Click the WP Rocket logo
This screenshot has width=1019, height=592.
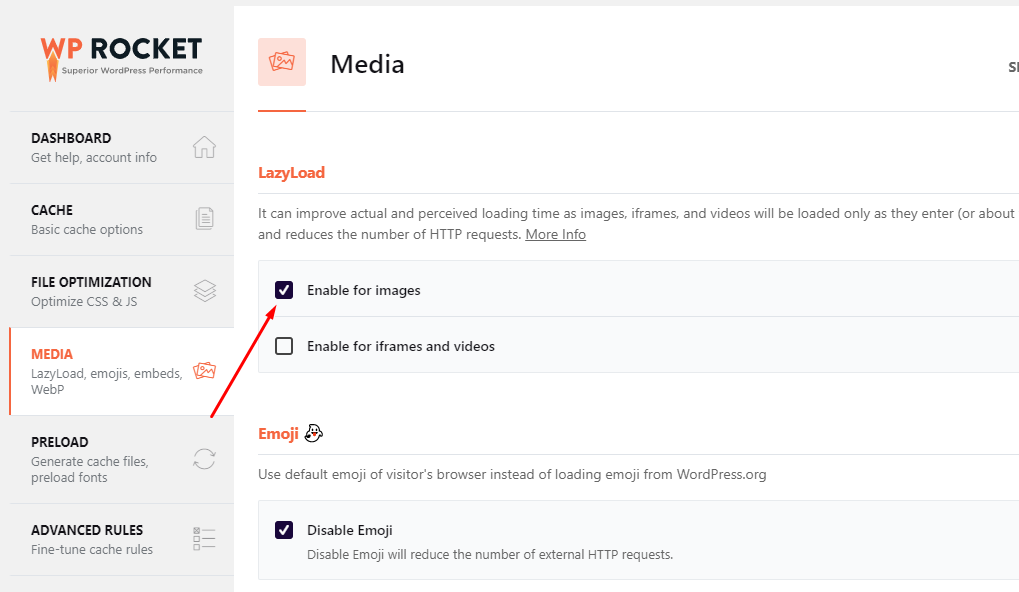click(120, 57)
